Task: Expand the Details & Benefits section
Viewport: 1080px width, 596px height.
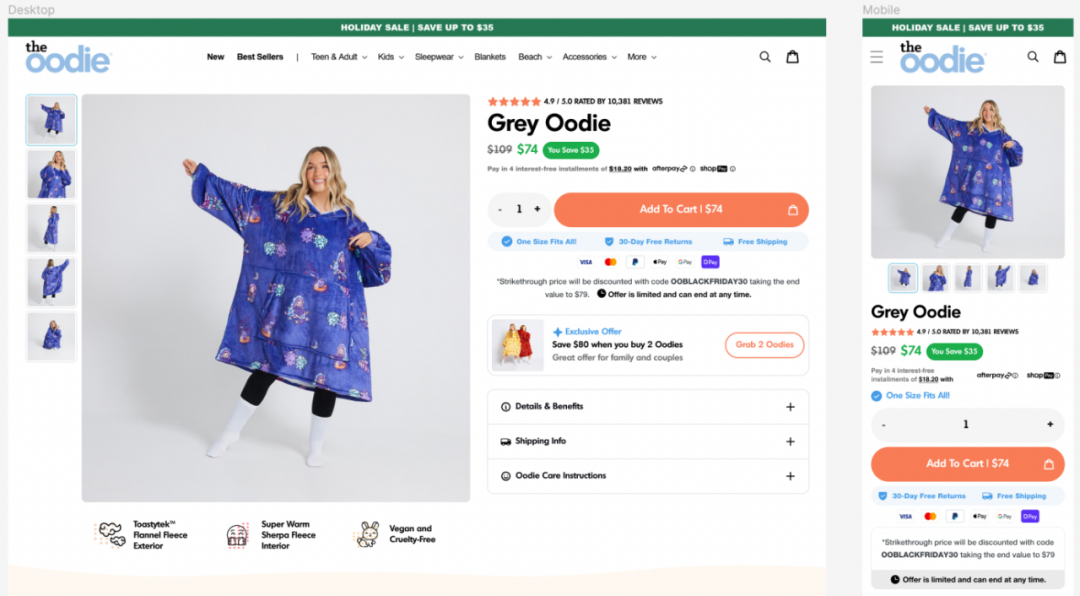Action: pyautogui.click(x=647, y=407)
